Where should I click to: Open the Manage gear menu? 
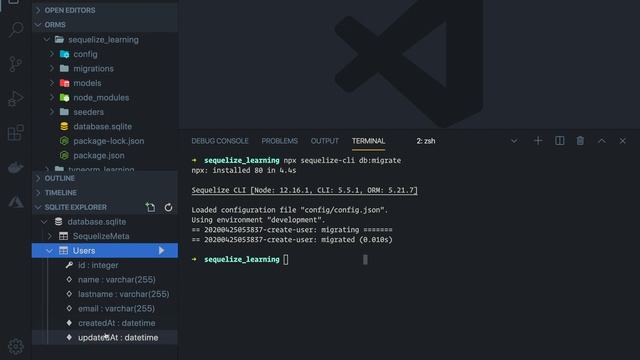[16, 347]
